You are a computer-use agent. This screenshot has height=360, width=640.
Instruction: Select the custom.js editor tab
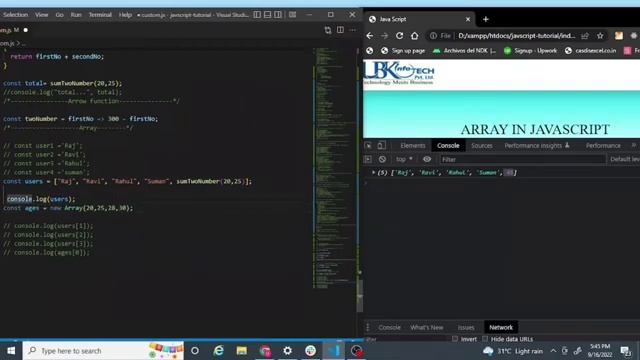14,30
